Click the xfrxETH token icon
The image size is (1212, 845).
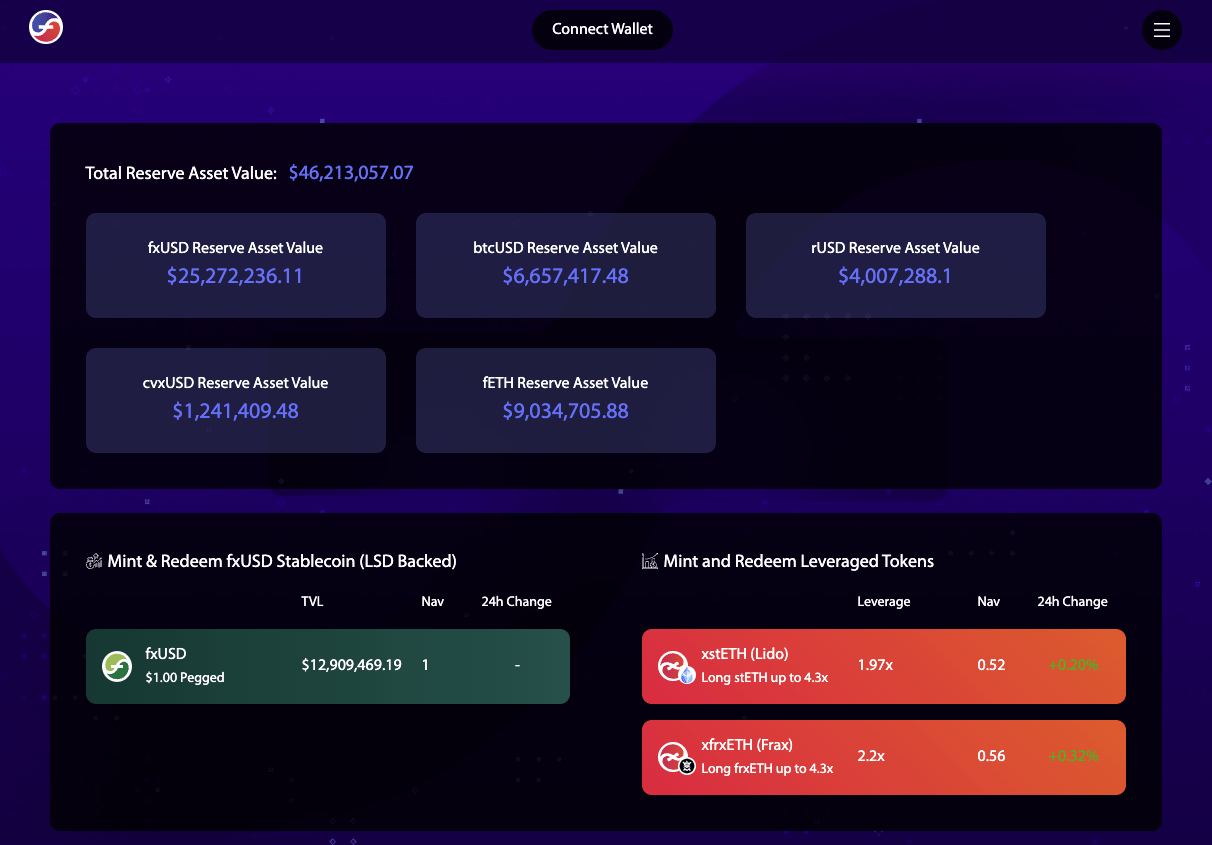pyautogui.click(x=672, y=757)
